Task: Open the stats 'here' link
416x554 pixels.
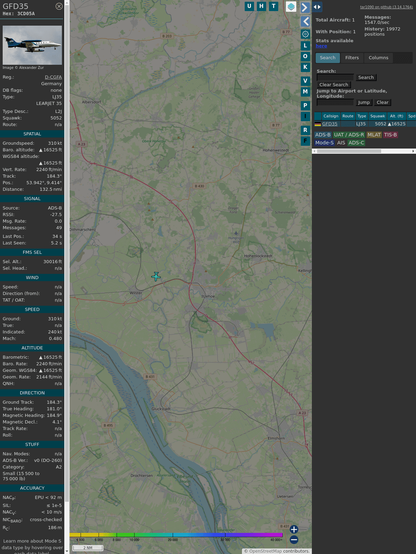Action: click(x=321, y=46)
